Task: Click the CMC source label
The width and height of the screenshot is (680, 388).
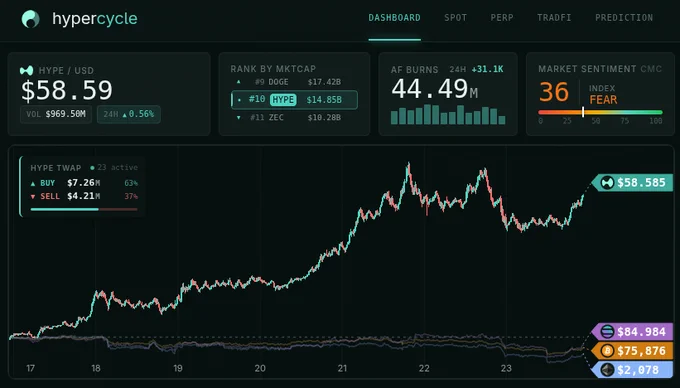Action: click(651, 69)
